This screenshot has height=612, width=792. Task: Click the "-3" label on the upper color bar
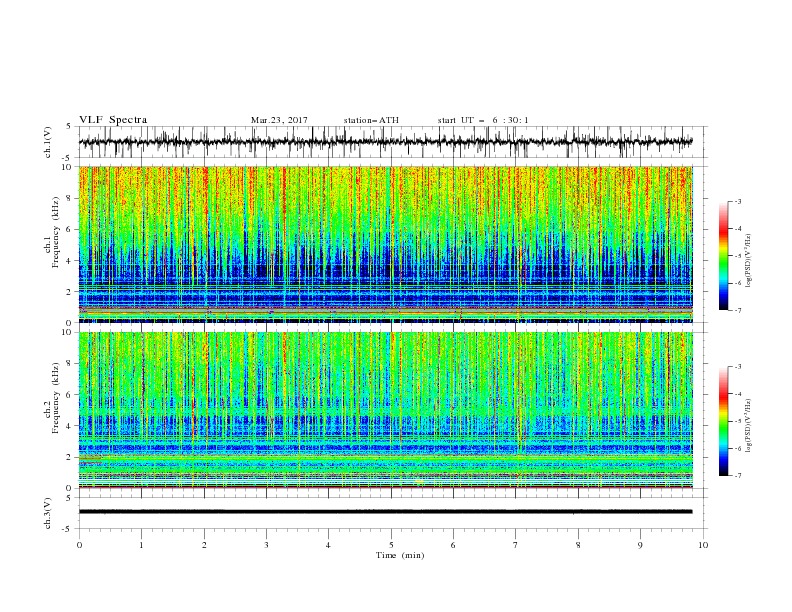[x=738, y=202]
